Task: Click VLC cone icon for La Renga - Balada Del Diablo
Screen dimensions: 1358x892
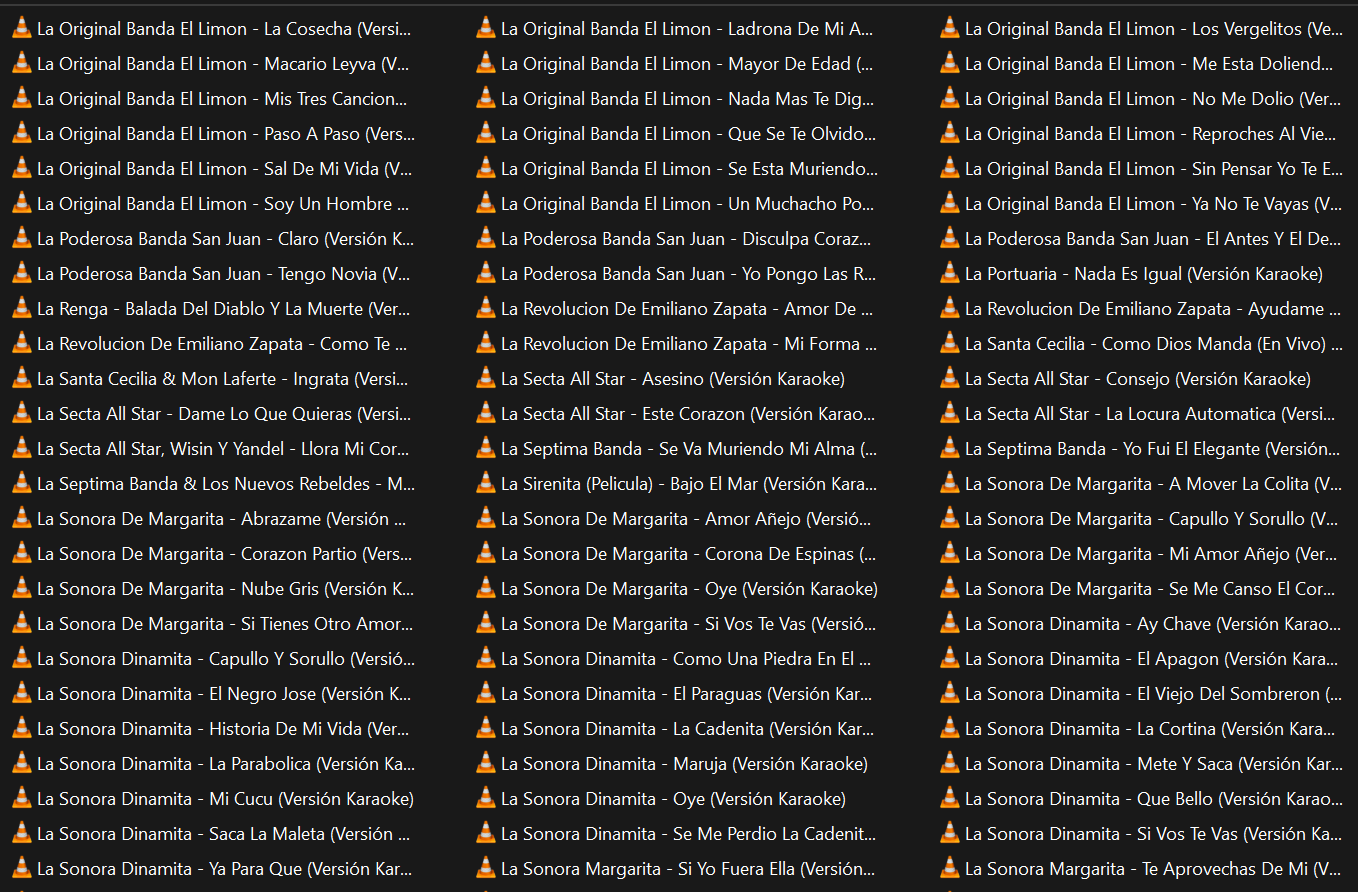Action: coord(21,308)
